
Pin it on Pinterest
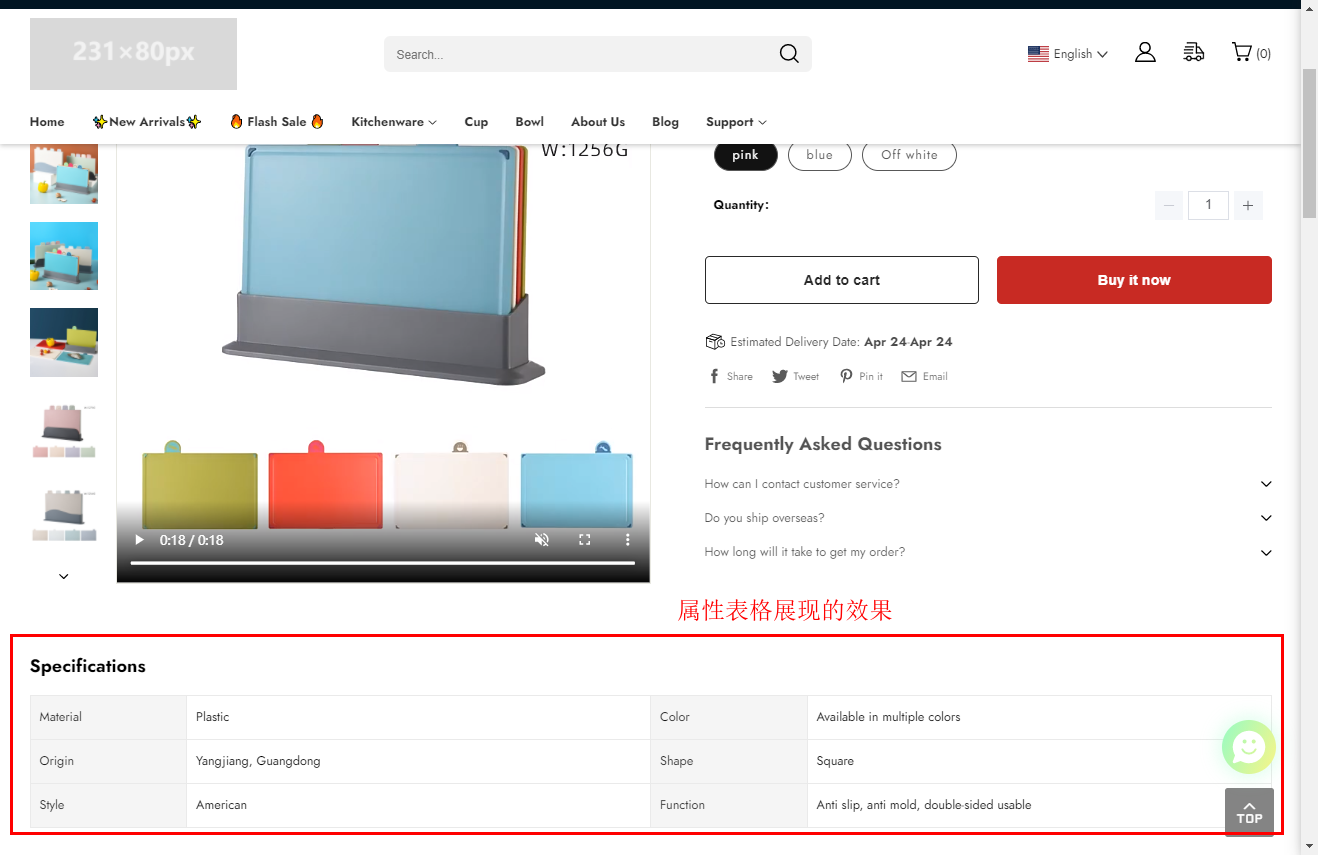(x=861, y=376)
